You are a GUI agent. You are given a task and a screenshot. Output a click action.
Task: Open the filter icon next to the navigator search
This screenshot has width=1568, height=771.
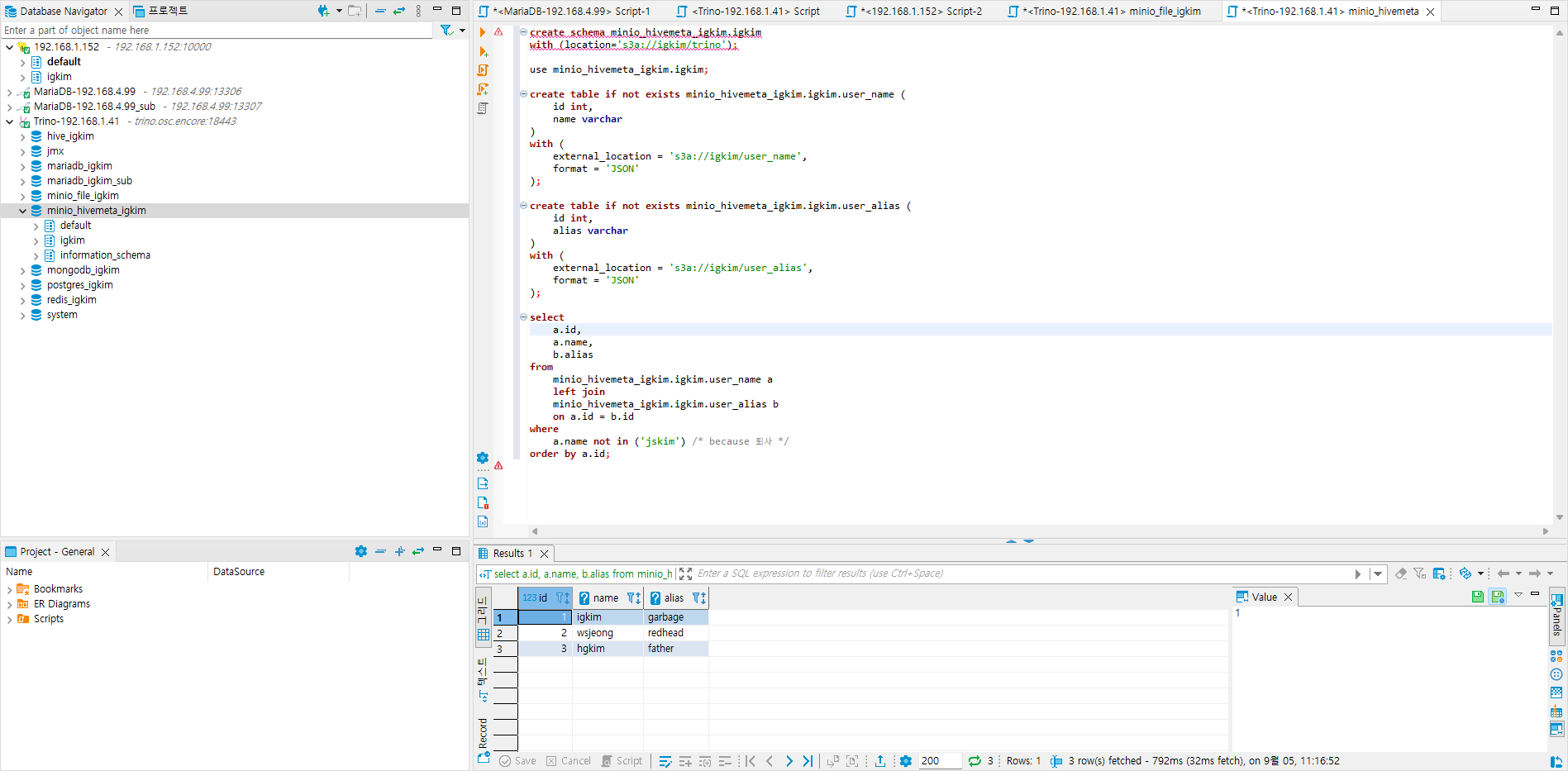pos(446,31)
